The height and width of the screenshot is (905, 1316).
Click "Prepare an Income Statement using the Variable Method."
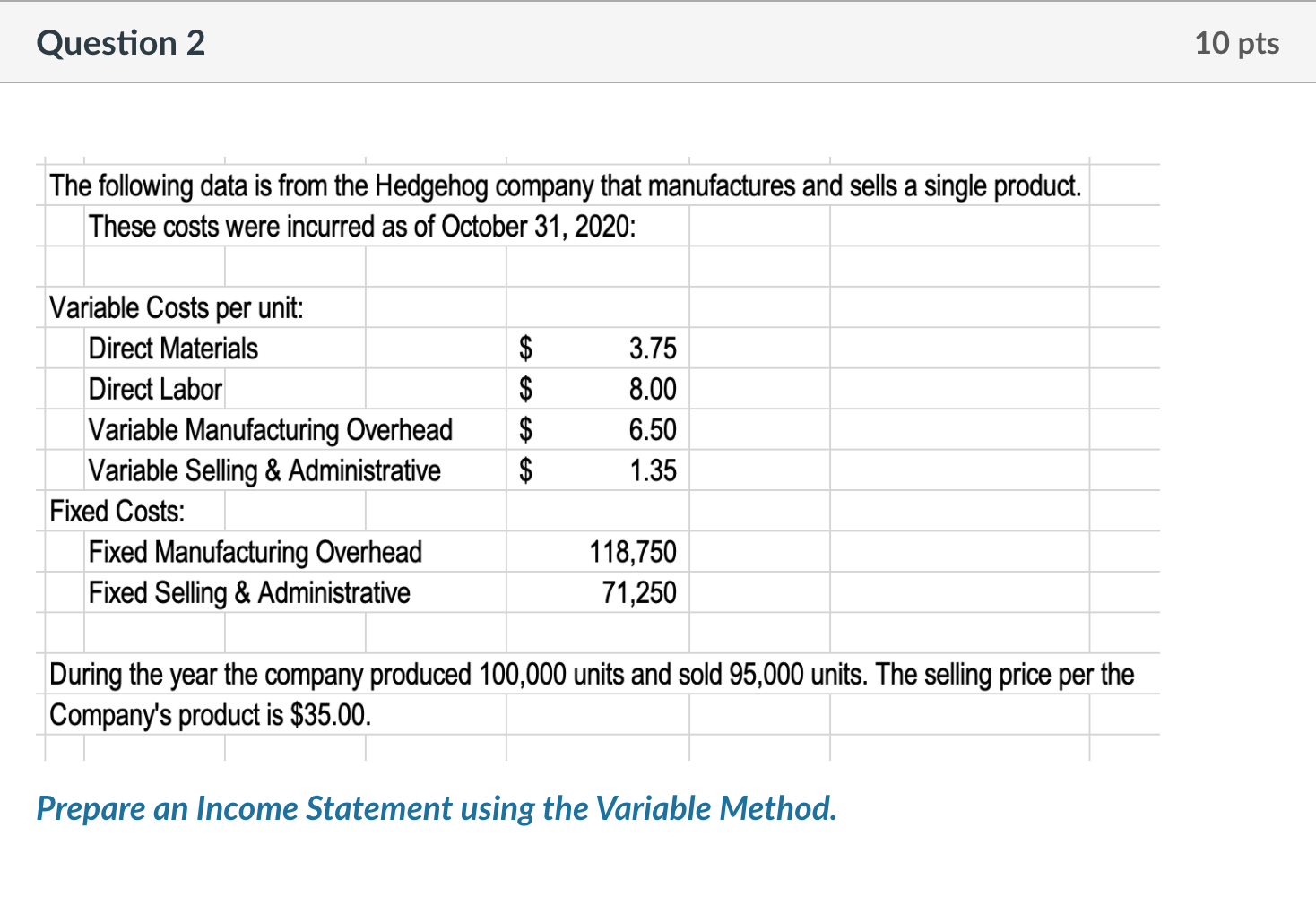[437, 808]
